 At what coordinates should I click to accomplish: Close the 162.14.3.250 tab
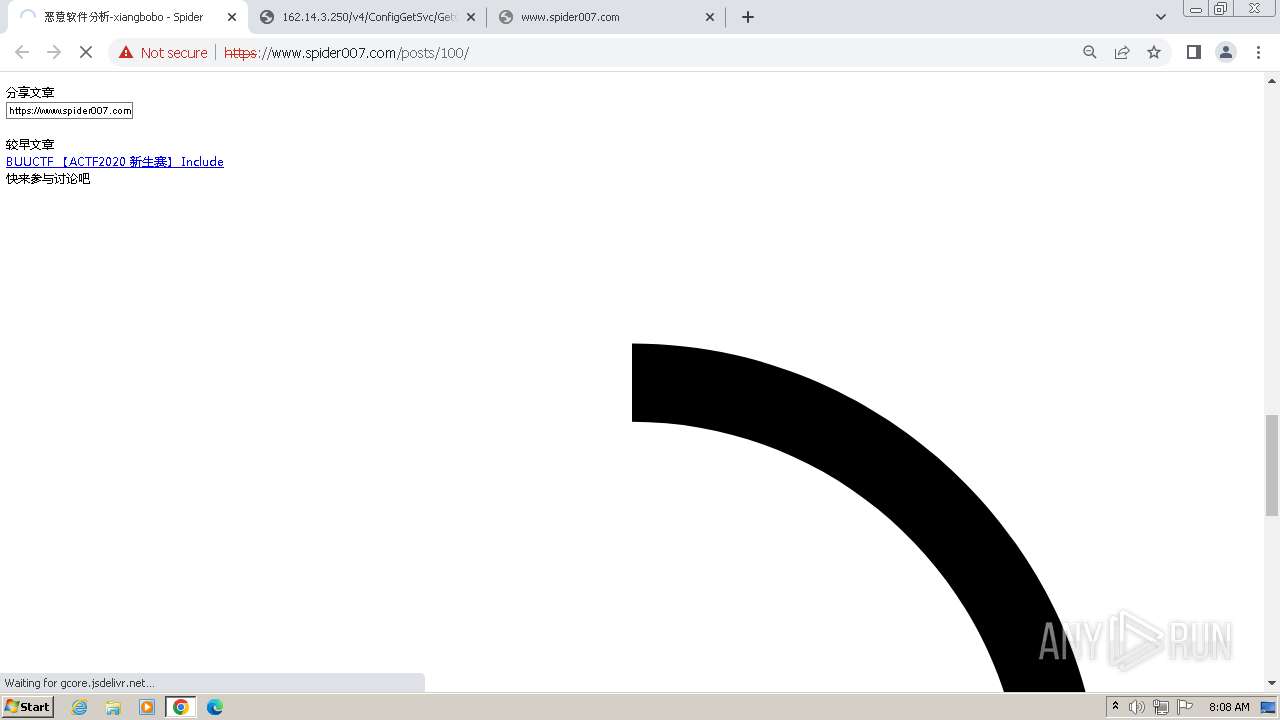click(471, 17)
